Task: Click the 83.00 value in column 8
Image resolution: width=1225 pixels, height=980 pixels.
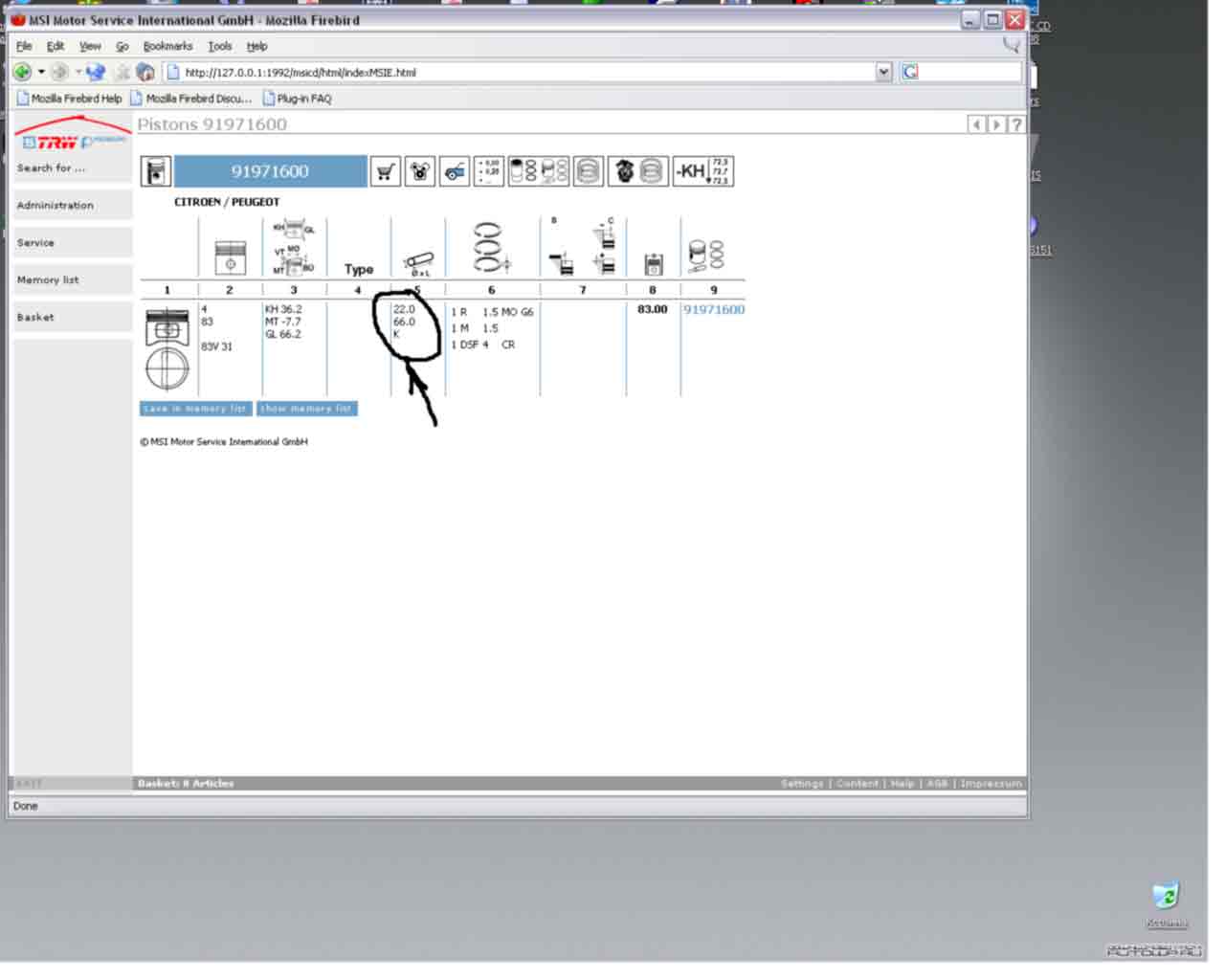Action: pos(653,310)
